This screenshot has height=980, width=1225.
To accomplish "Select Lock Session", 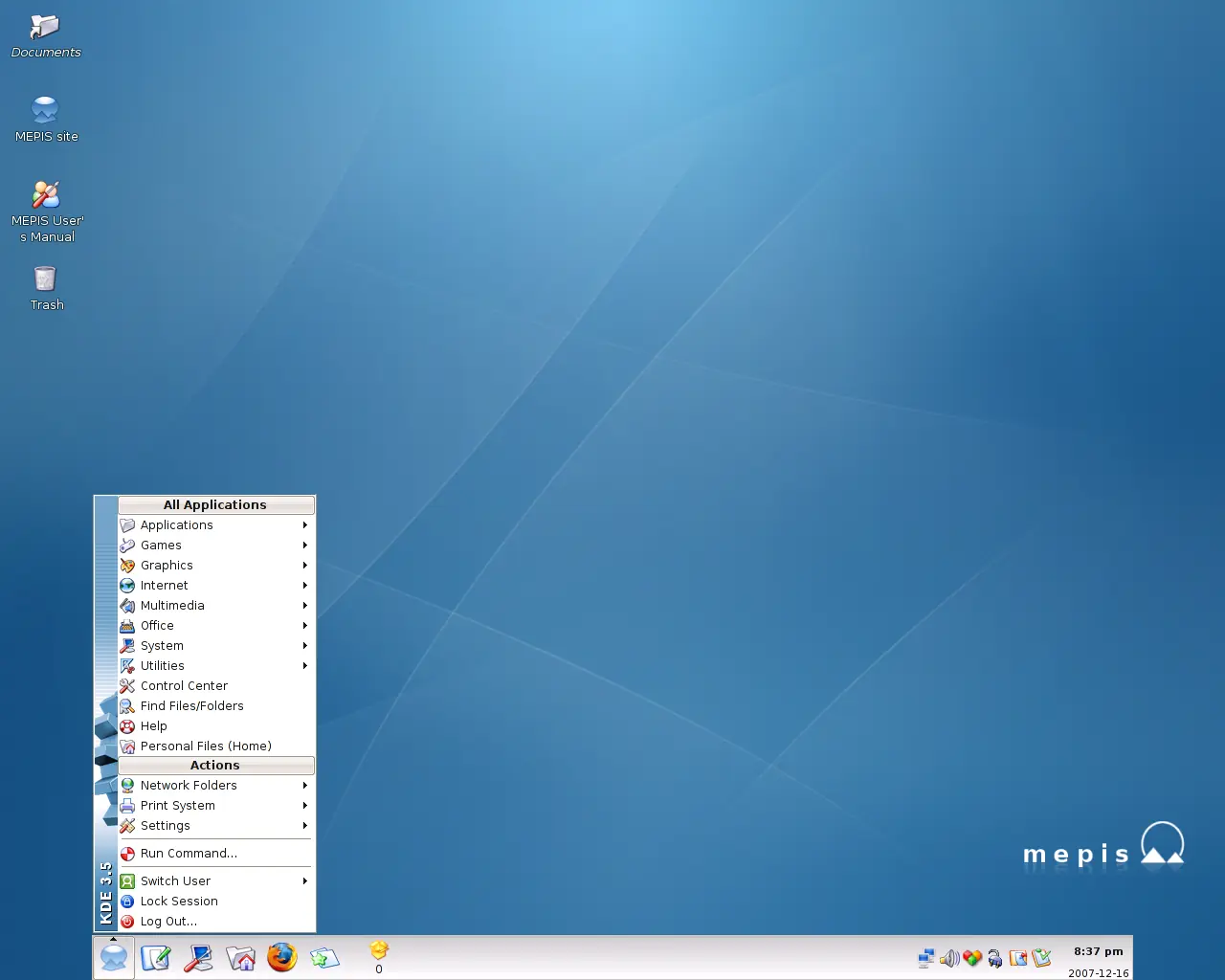I will click(216, 902).
